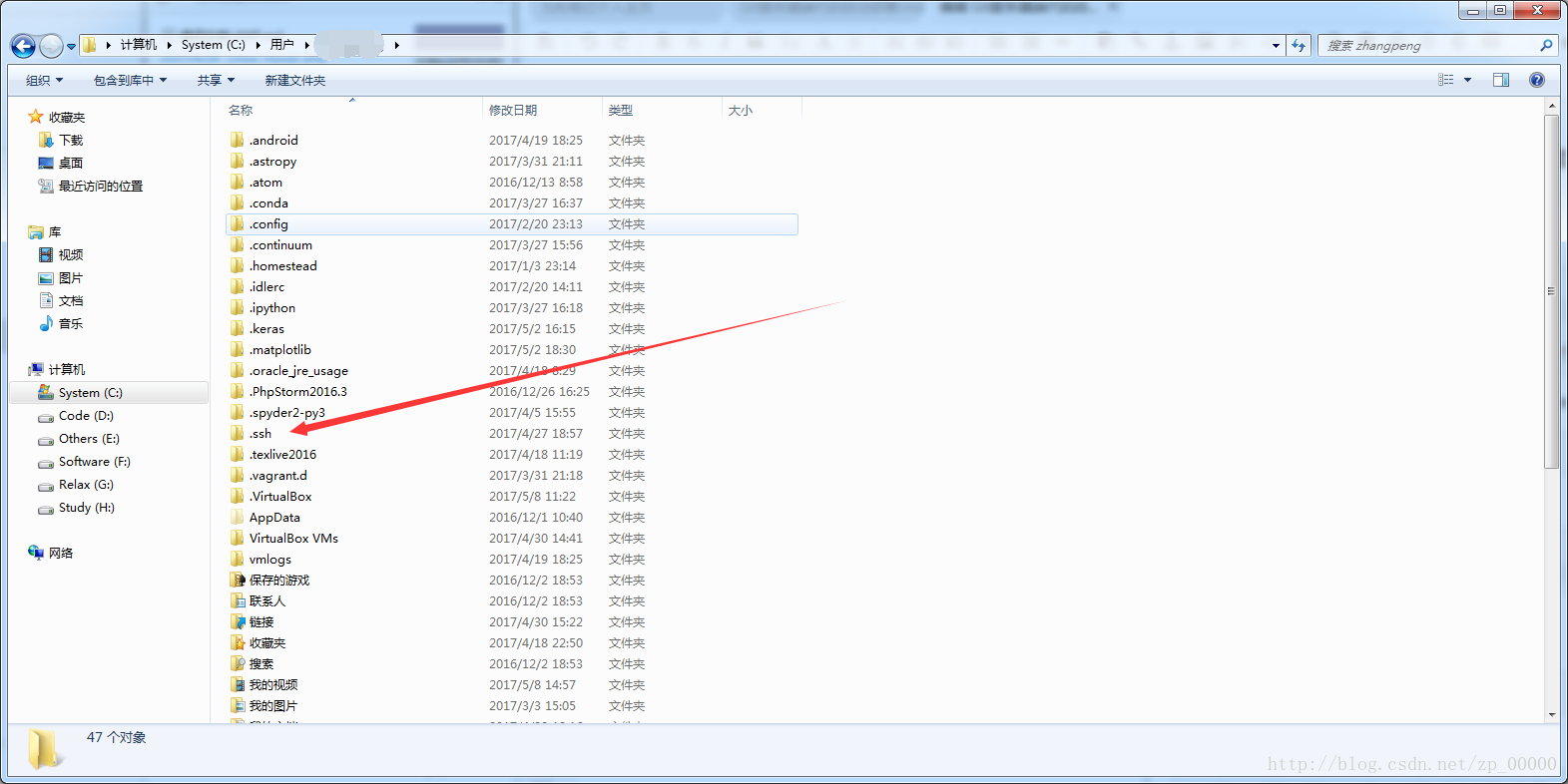Select the .android folder icon
Image resolution: width=1568 pixels, height=784 pixels.
pos(237,140)
